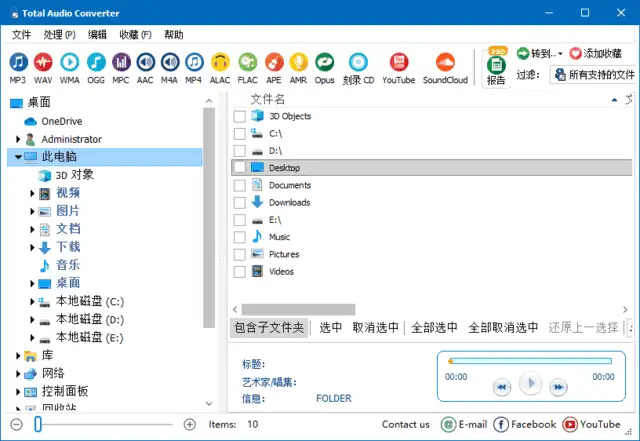Check the box next to Desktop folder

[x=239, y=168]
